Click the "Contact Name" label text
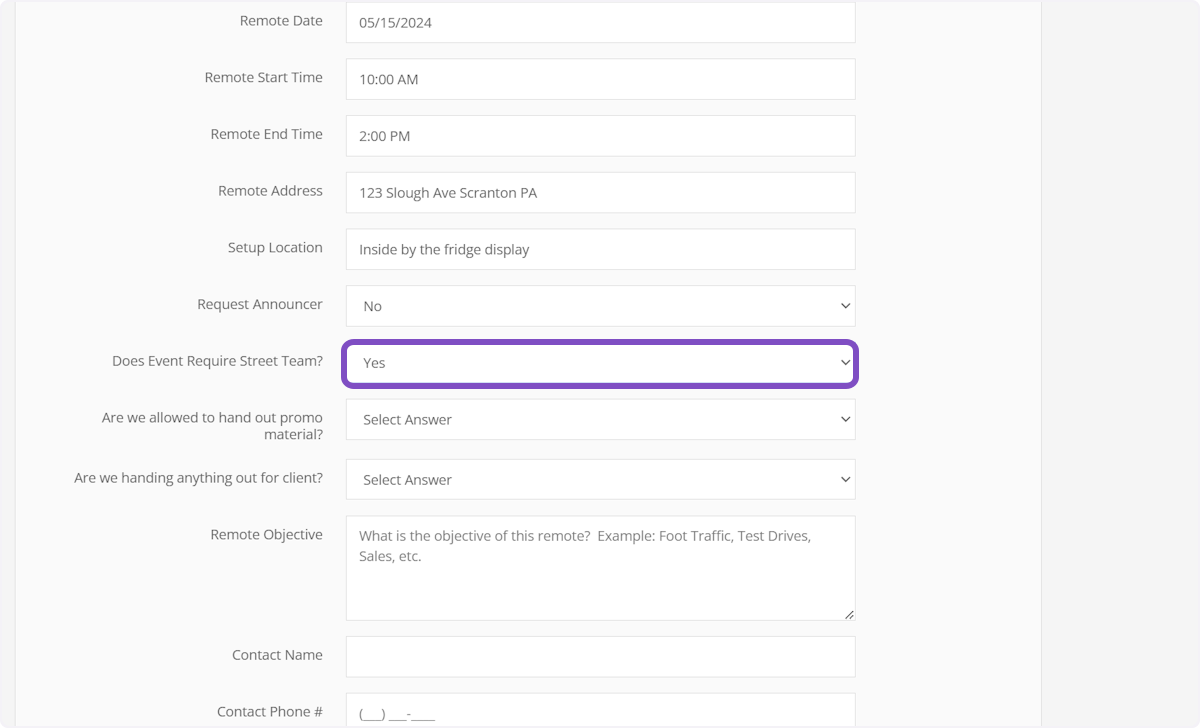 click(x=277, y=656)
